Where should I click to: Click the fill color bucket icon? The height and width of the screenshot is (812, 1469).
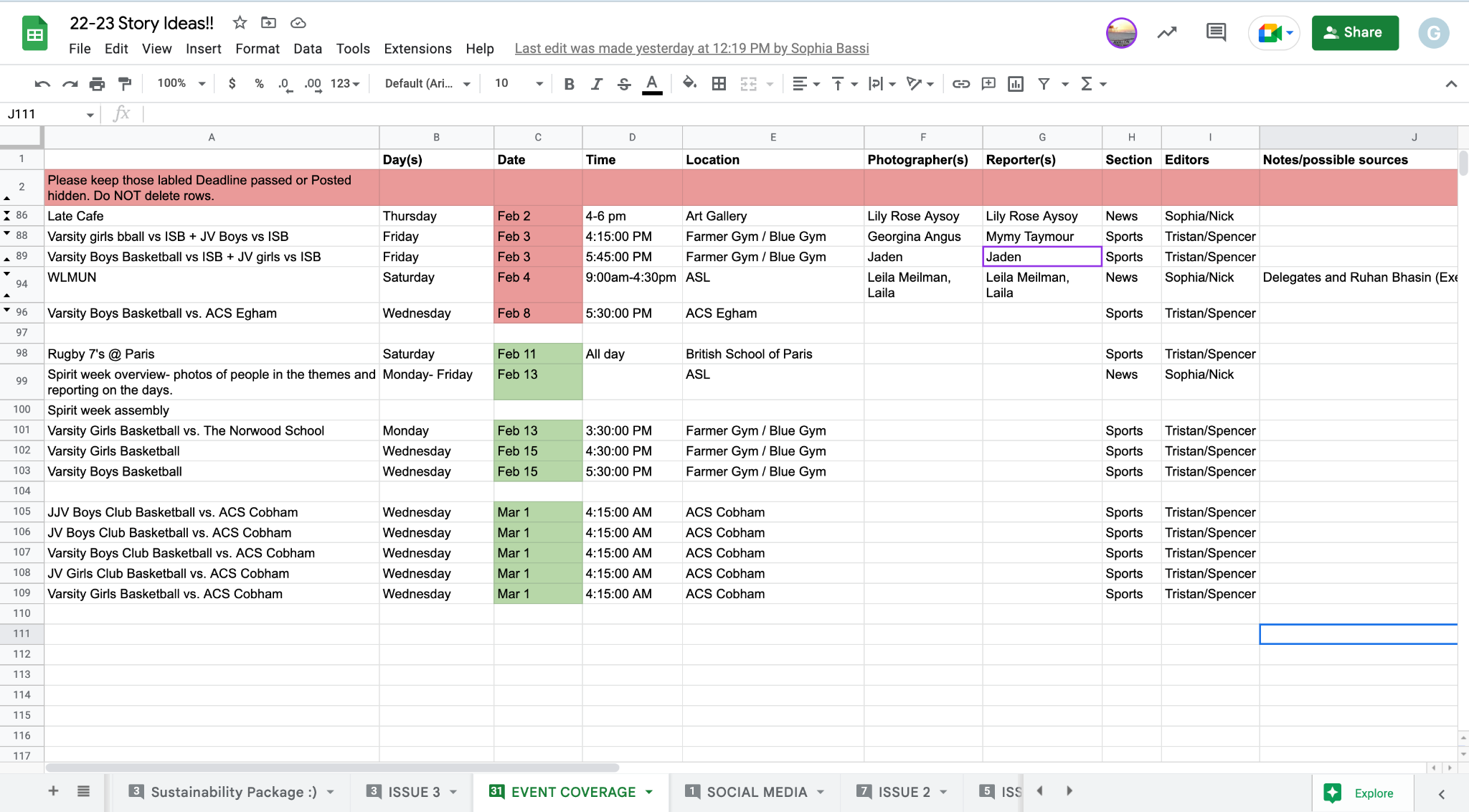coord(689,83)
